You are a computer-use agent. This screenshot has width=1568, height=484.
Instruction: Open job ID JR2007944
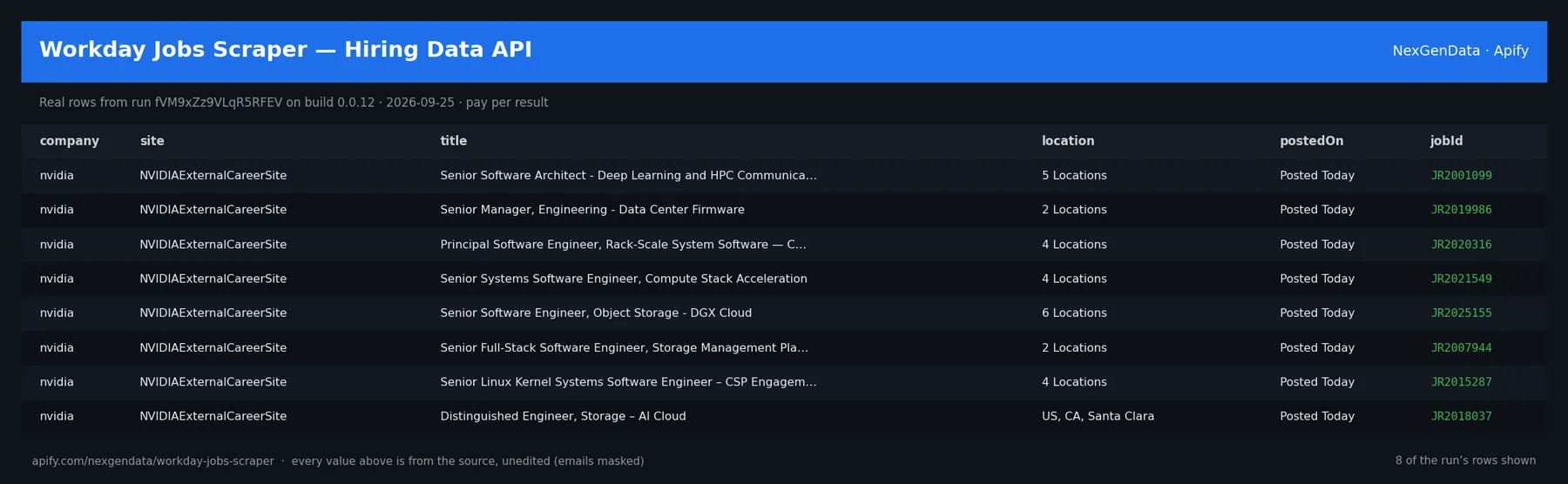1461,347
